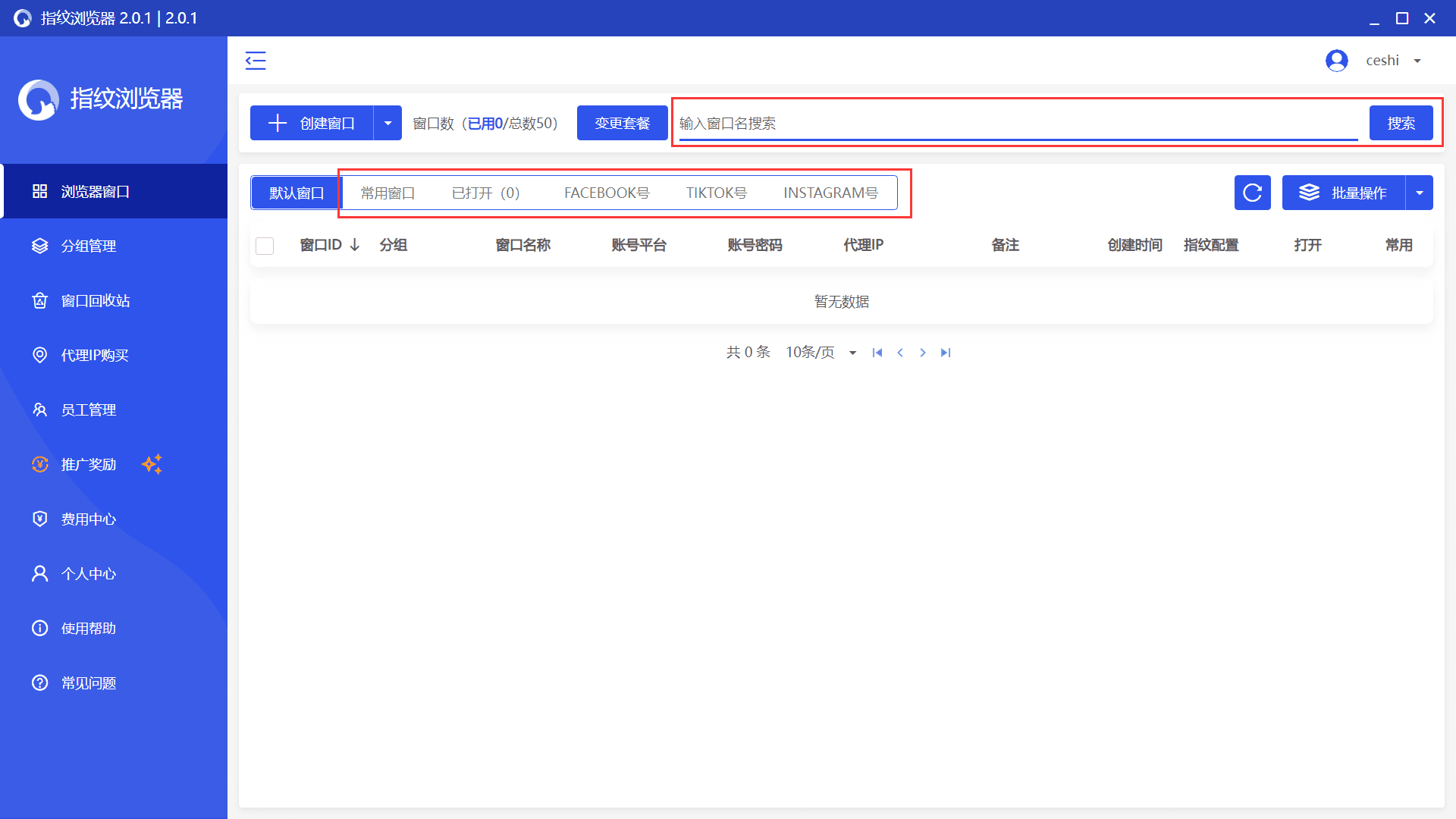
Task: Click the 变更套餐 button
Action: pyautogui.click(x=622, y=122)
